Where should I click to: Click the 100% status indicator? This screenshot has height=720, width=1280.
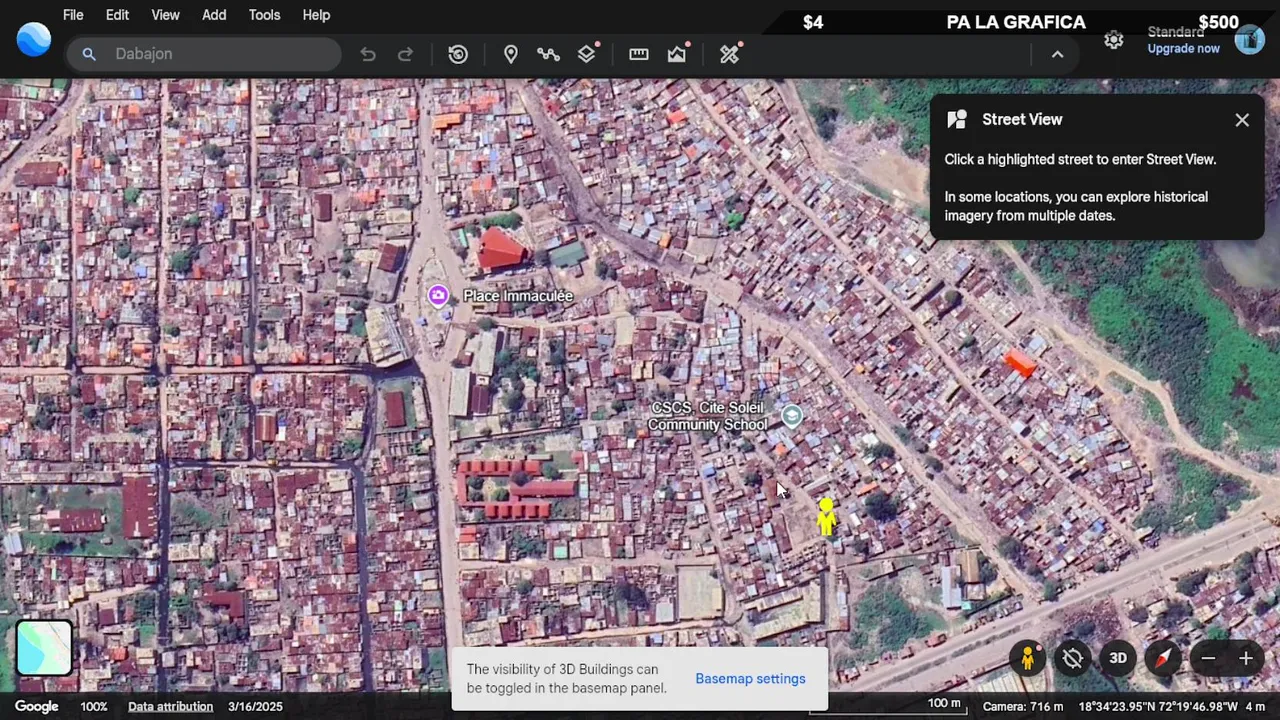(94, 707)
